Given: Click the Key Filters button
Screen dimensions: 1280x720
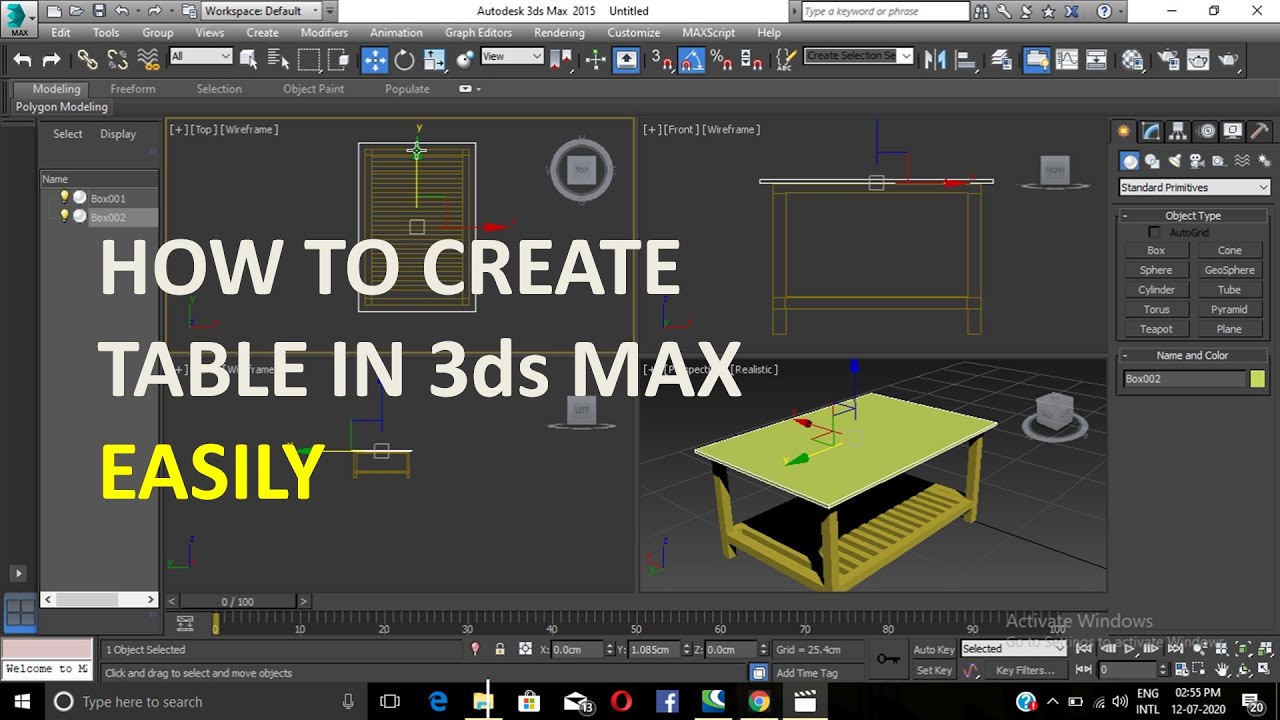Looking at the screenshot, I should [x=1025, y=670].
